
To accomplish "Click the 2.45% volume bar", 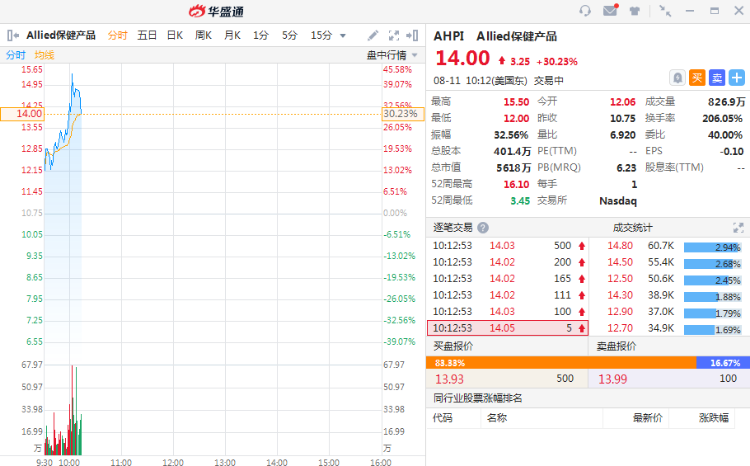I will point(712,280).
